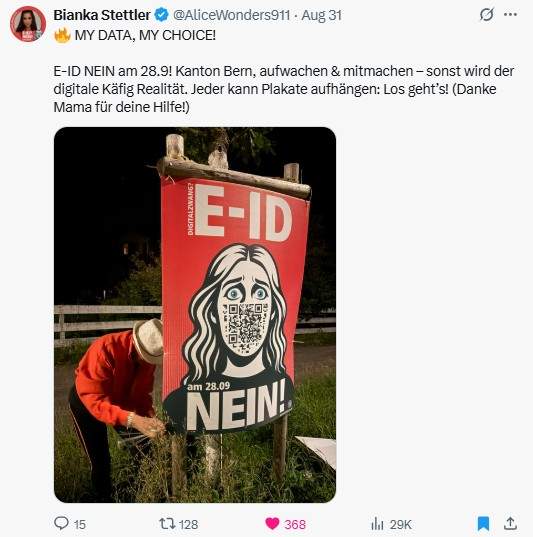533x537 pixels.
Task: Open view analytics bar chart icon
Action: click(x=377, y=523)
